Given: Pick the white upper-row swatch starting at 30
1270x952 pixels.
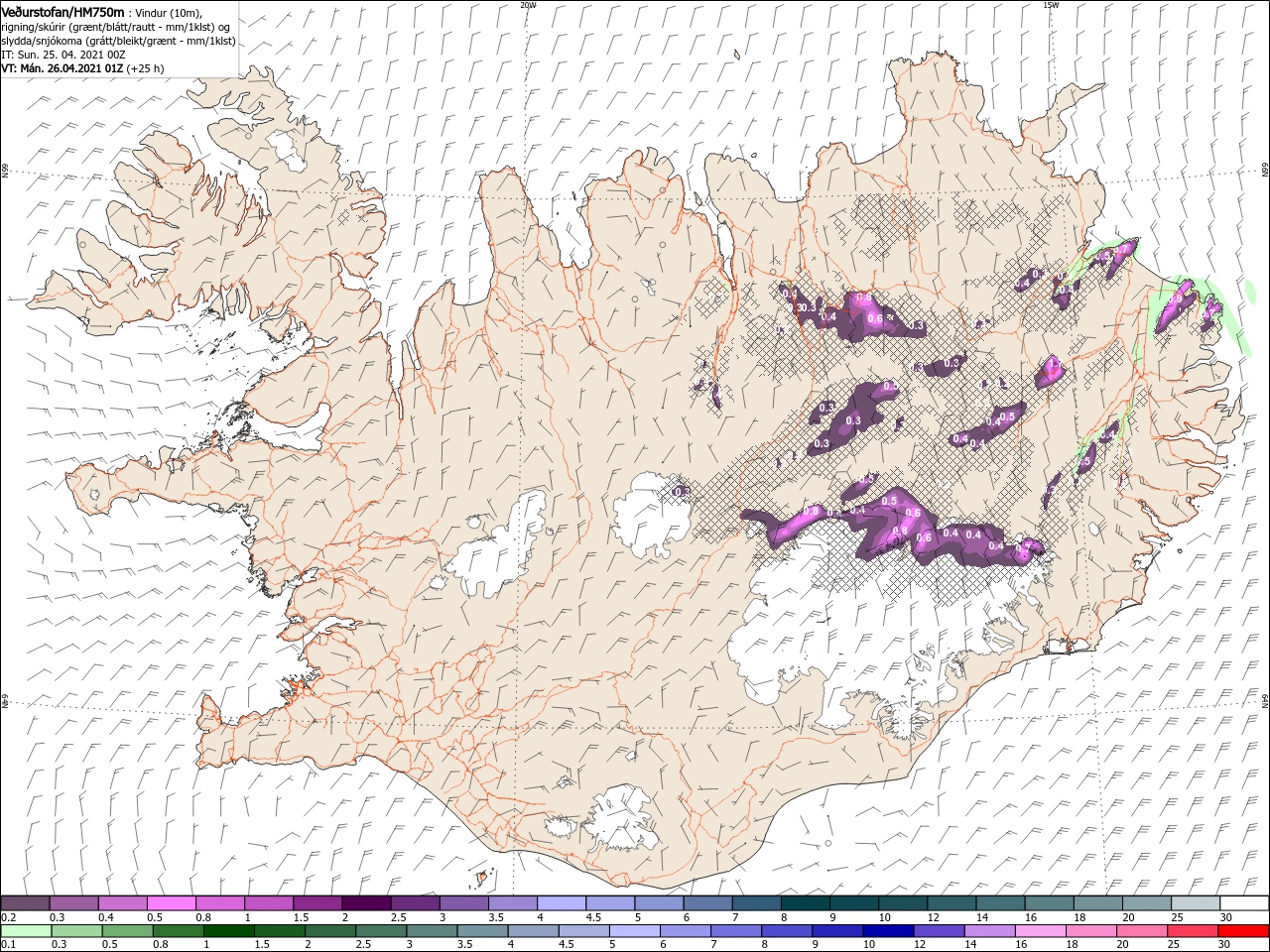Looking at the screenshot, I should 1243,903.
